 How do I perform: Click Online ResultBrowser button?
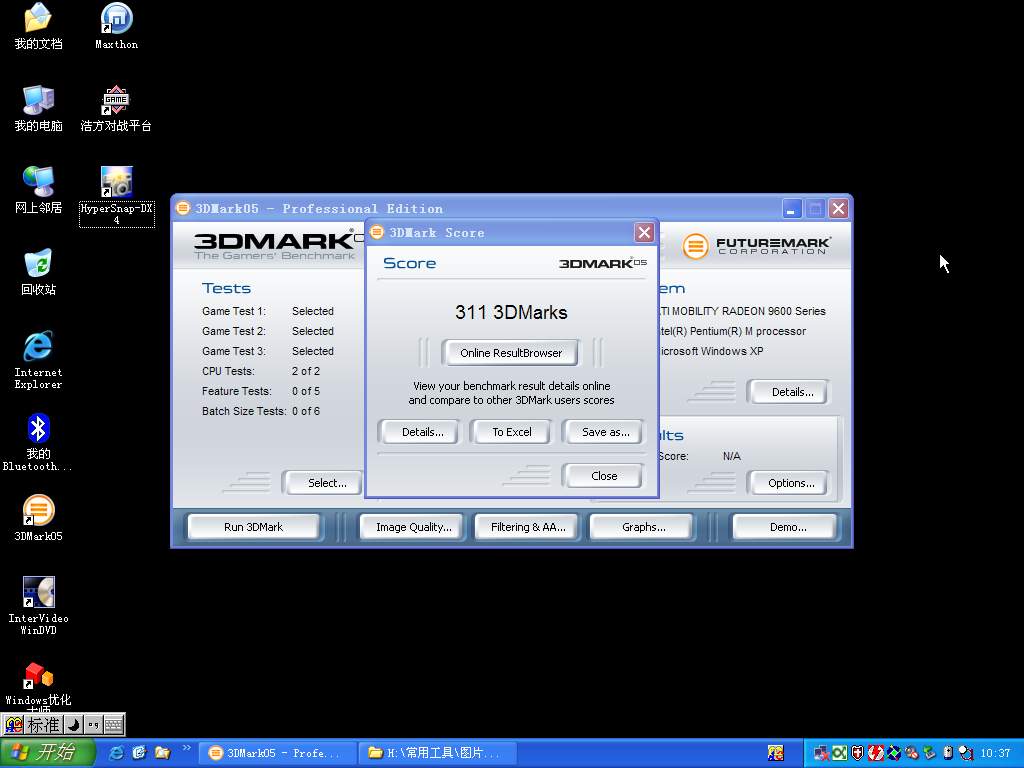pos(511,353)
